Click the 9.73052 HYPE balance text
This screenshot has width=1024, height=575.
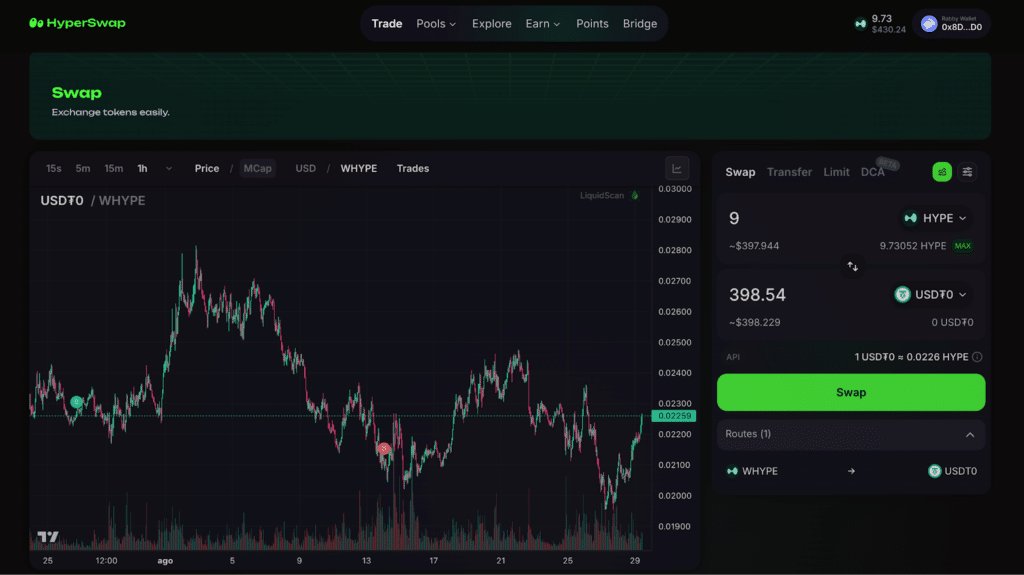coord(912,246)
